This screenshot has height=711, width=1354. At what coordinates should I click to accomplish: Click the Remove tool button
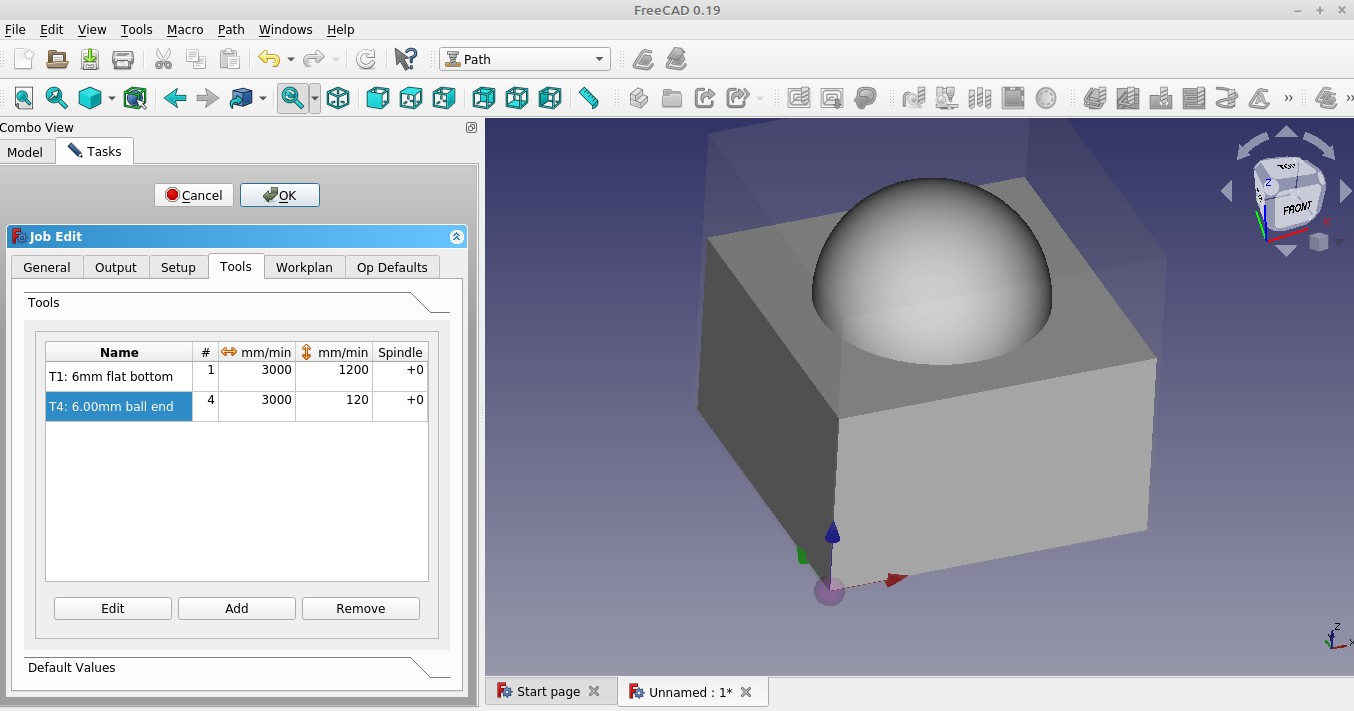[360, 608]
